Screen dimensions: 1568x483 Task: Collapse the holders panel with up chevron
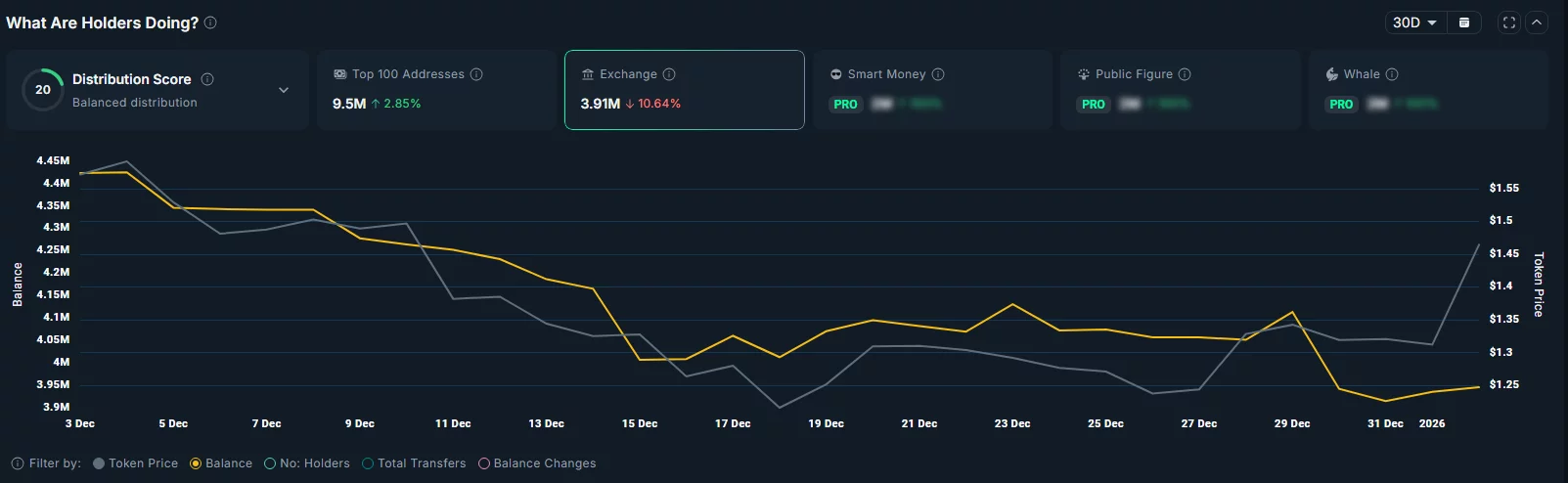(x=1536, y=22)
